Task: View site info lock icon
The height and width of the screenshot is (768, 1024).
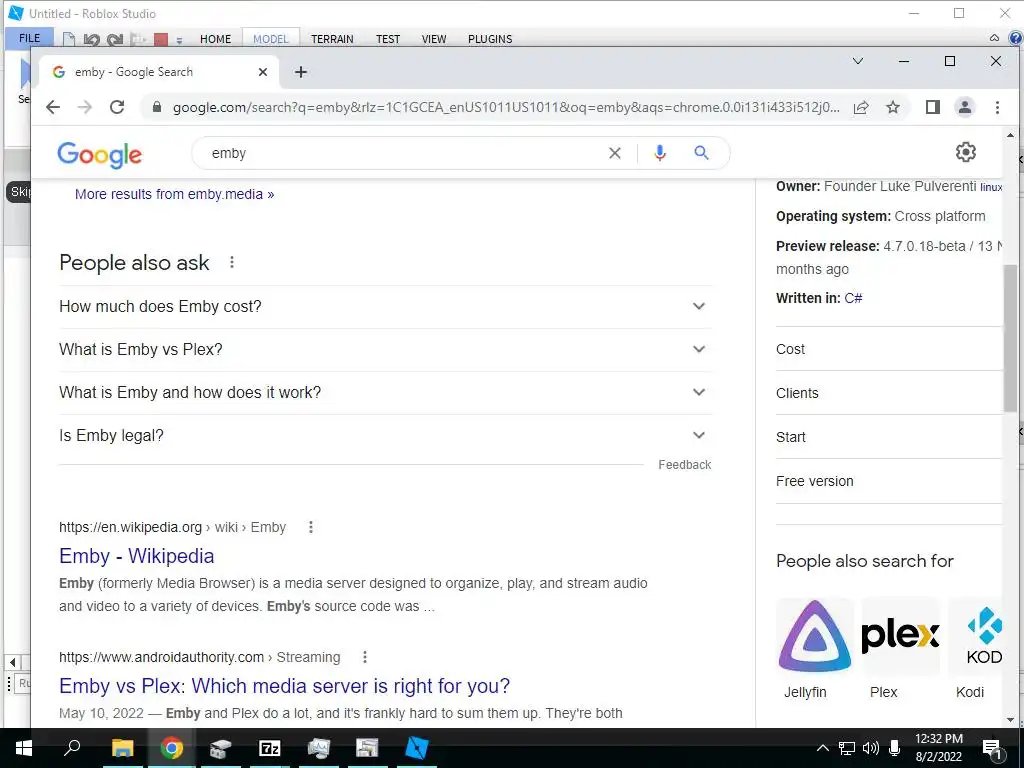Action: click(x=157, y=107)
